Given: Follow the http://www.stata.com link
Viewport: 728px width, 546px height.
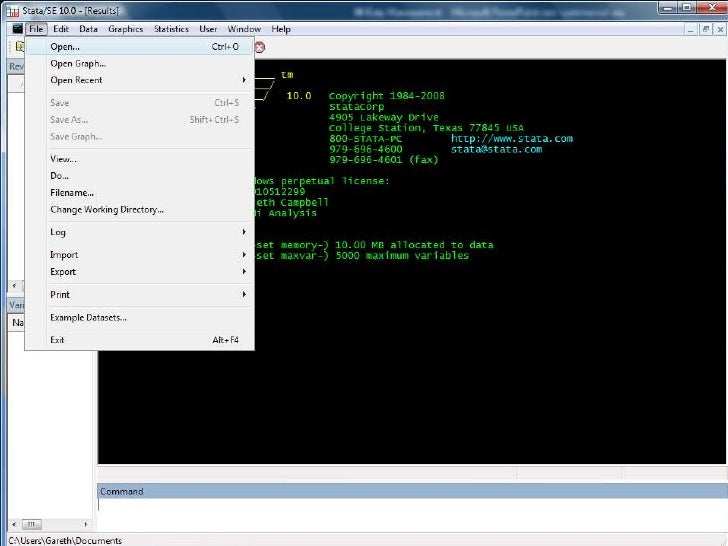Looking at the screenshot, I should pos(512,138).
